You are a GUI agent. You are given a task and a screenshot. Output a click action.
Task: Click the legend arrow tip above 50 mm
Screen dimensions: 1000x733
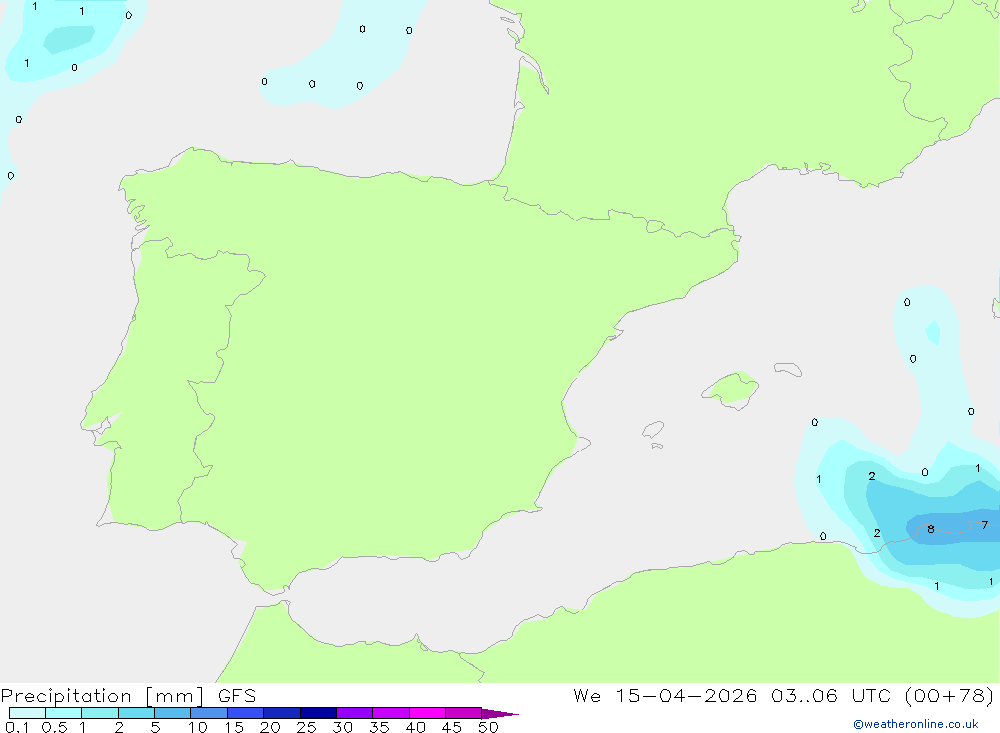(x=500, y=714)
